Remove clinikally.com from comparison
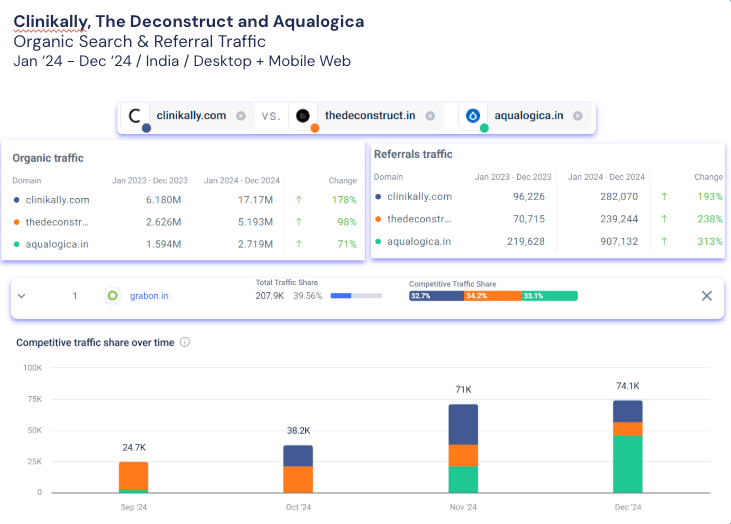The width and height of the screenshot is (731, 524). [241, 116]
